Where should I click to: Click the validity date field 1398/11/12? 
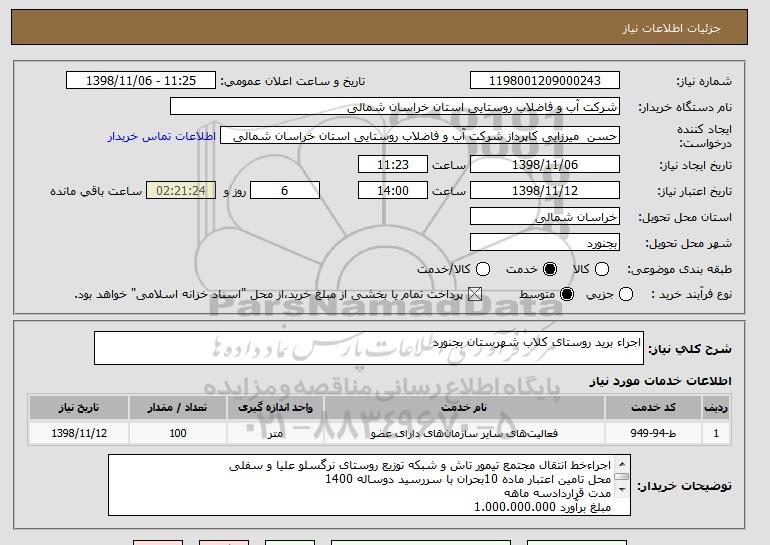(x=545, y=191)
